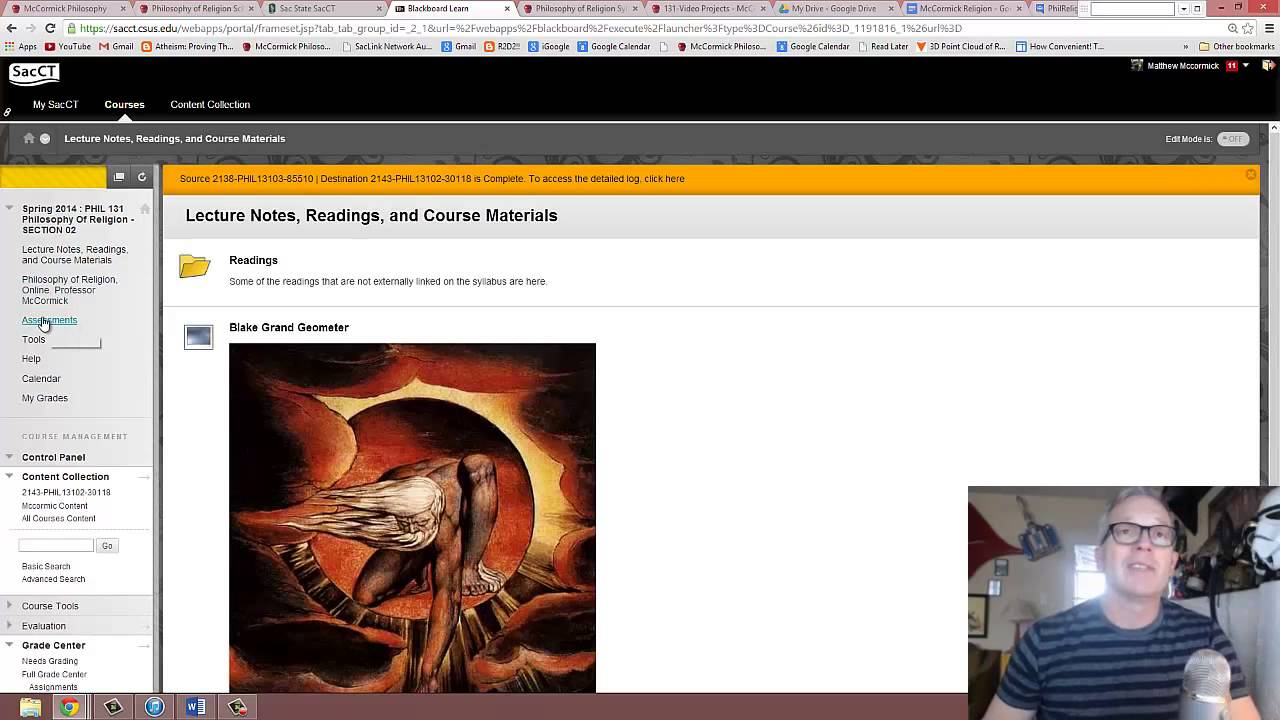Refresh the course menu
The image size is (1280, 720).
click(x=142, y=177)
